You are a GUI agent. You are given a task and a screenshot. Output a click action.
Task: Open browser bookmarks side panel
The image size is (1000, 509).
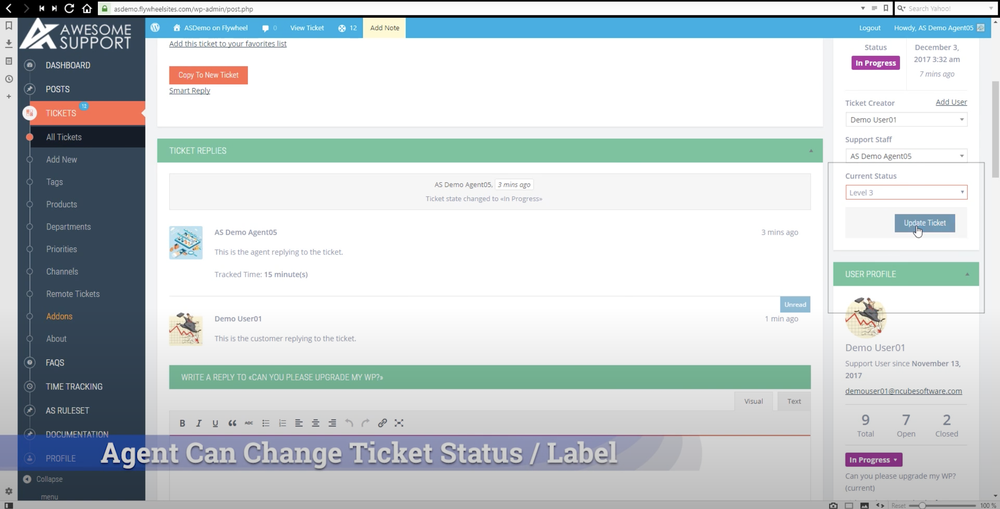[9, 26]
